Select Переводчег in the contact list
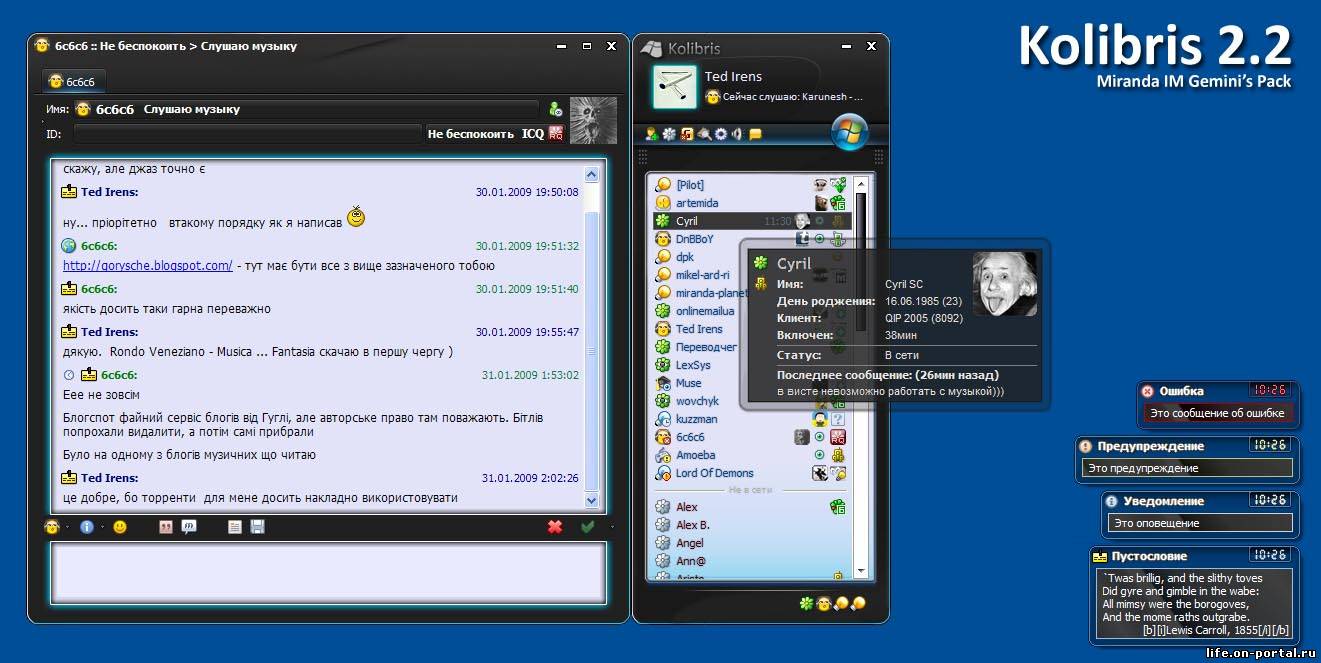Viewport: 1321px width, 663px height. 695,347
